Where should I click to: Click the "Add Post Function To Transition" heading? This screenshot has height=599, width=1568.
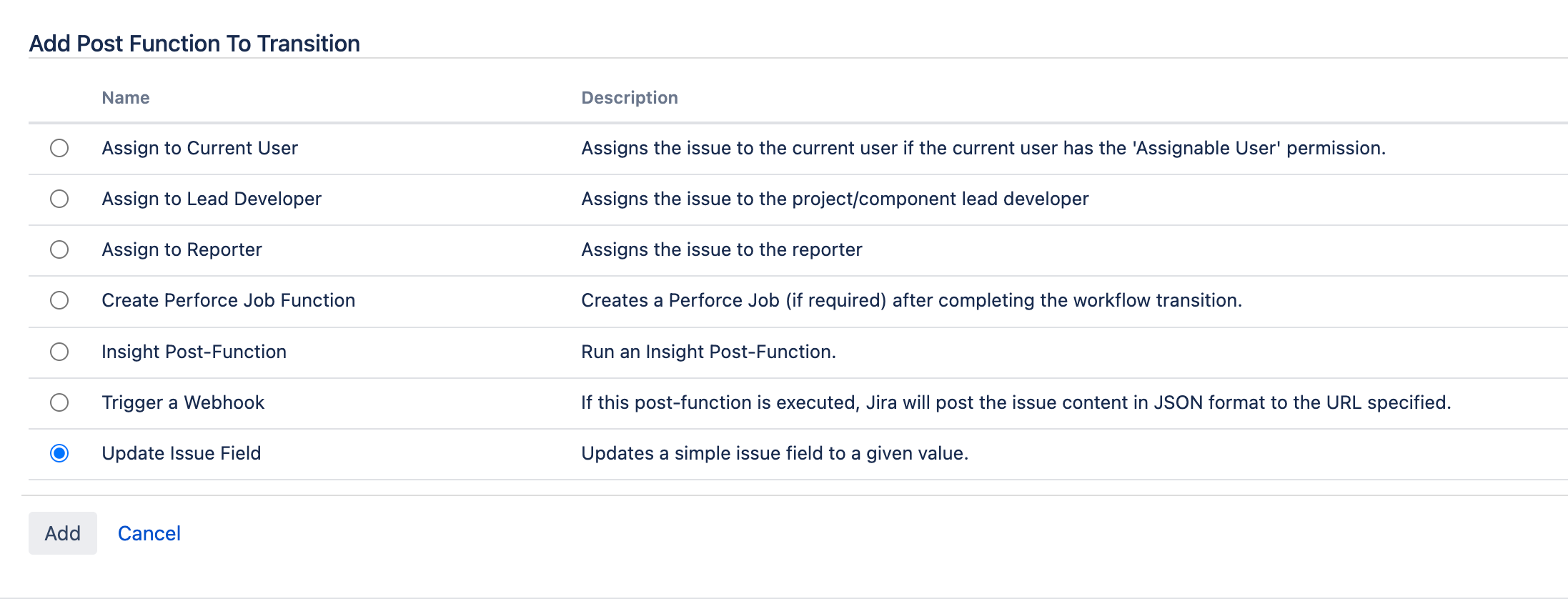(194, 44)
